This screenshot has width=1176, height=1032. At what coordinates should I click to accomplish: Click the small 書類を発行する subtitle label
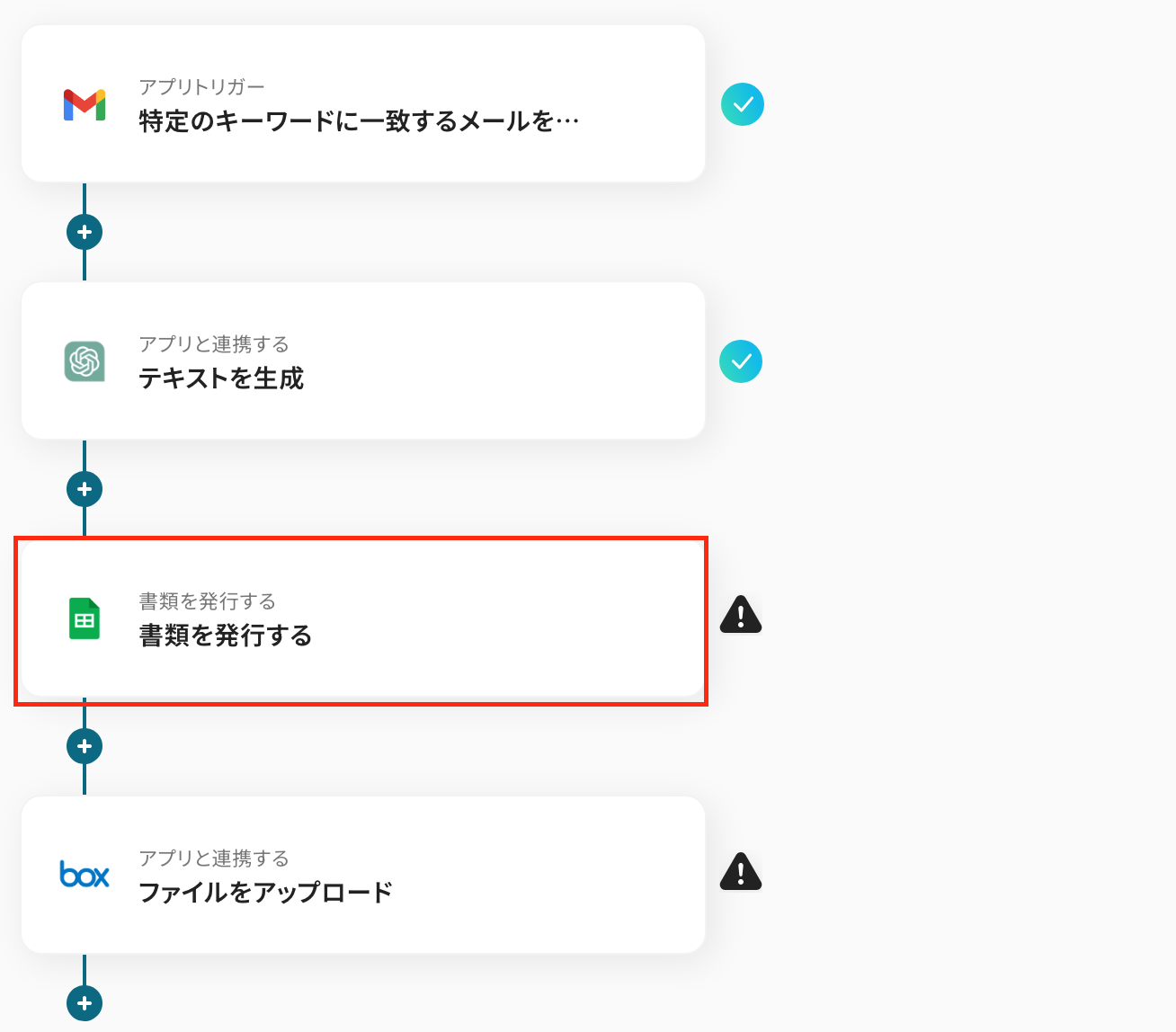[x=207, y=601]
